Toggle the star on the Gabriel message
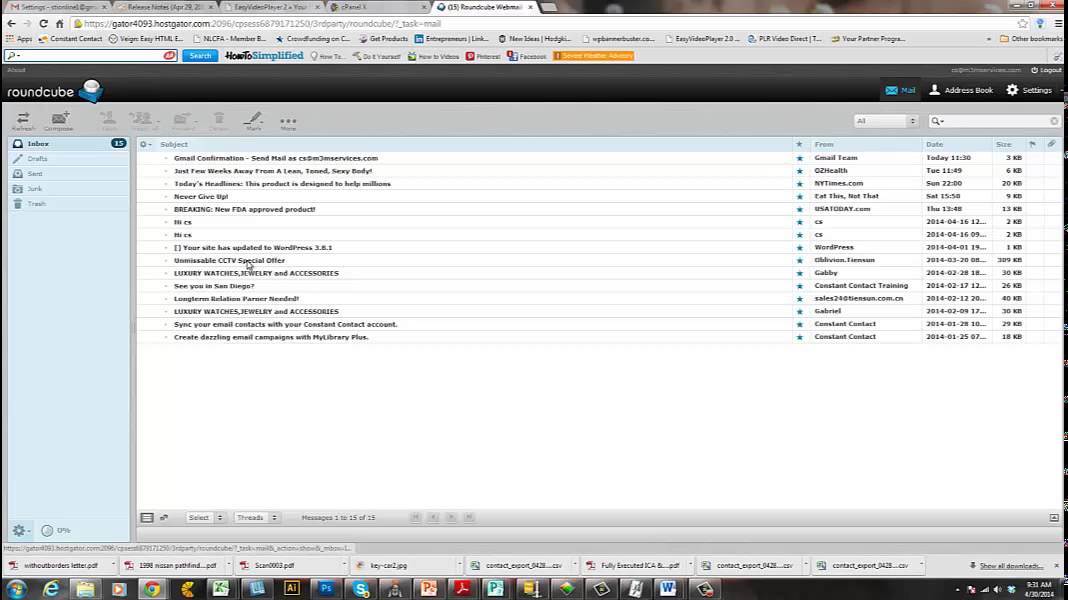Image resolution: width=1068 pixels, height=600 pixels. click(800, 311)
